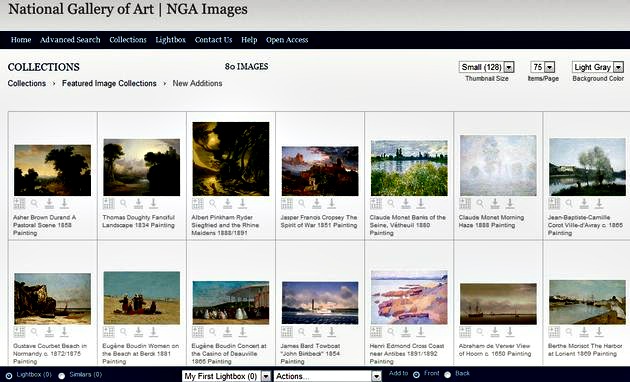Magnify Cropsey's The Spirit of War

[302, 204]
